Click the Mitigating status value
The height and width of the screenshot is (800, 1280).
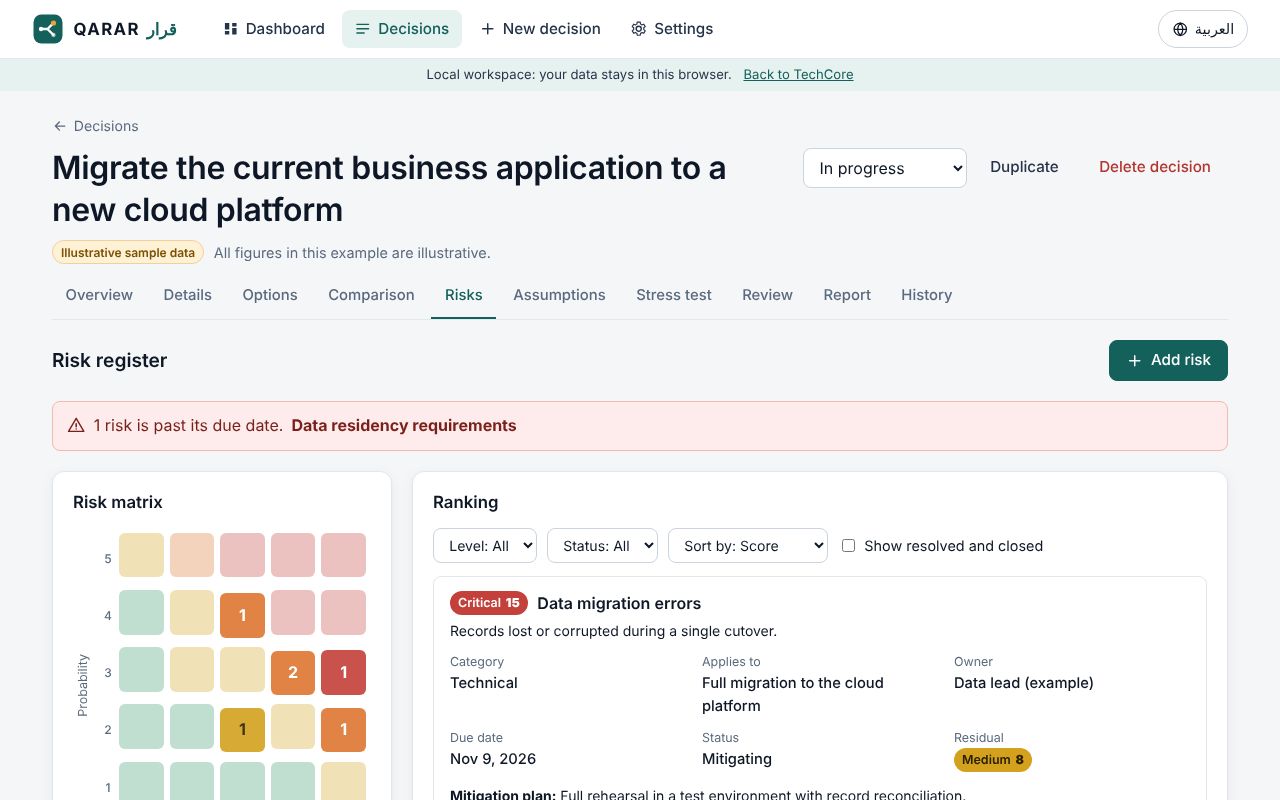point(737,759)
